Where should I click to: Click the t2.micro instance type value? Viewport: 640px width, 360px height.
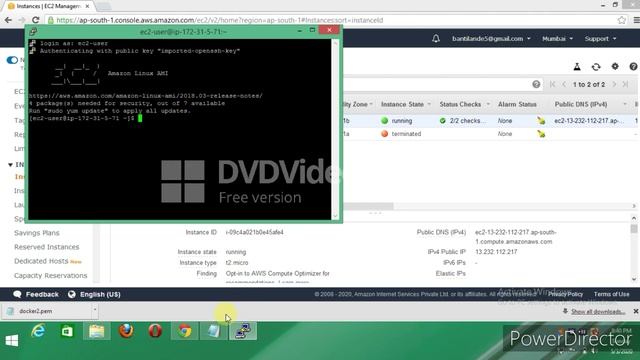pyautogui.click(x=237, y=262)
